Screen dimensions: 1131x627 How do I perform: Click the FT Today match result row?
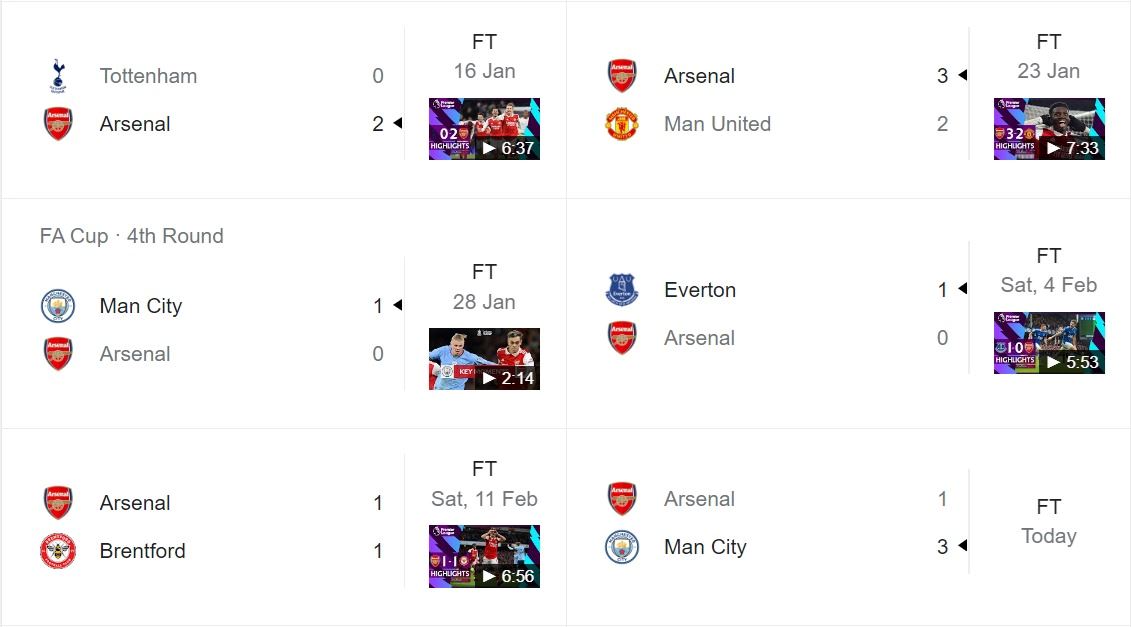click(x=1048, y=521)
